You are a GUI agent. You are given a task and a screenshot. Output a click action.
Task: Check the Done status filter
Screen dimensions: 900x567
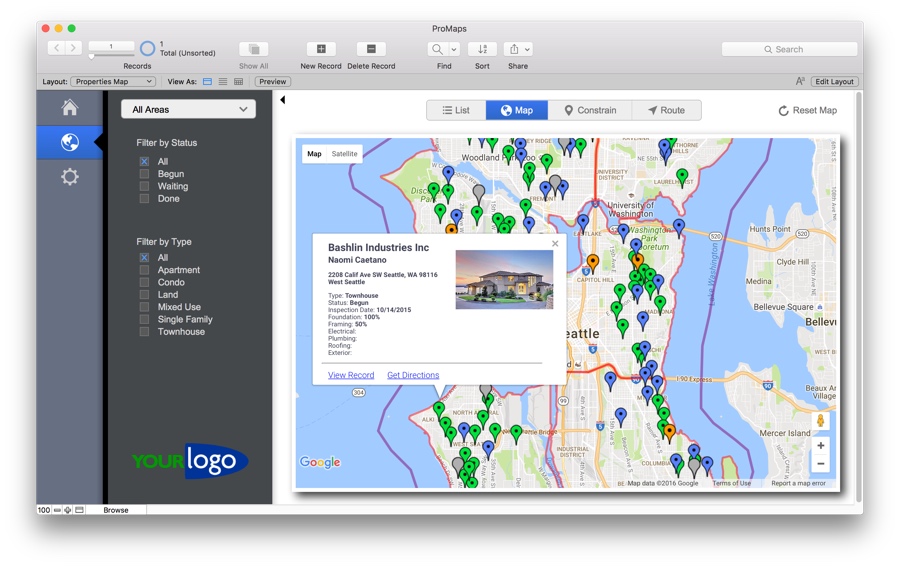click(x=144, y=199)
